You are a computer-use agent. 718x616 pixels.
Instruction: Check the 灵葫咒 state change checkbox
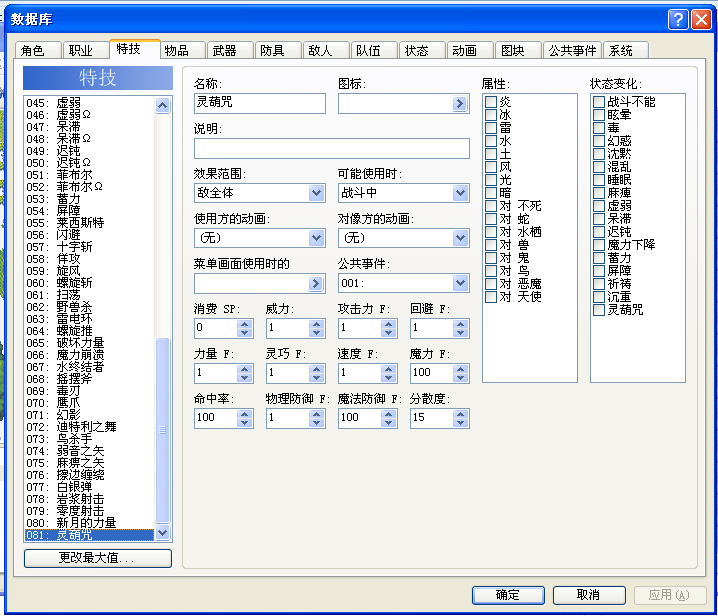(x=599, y=310)
